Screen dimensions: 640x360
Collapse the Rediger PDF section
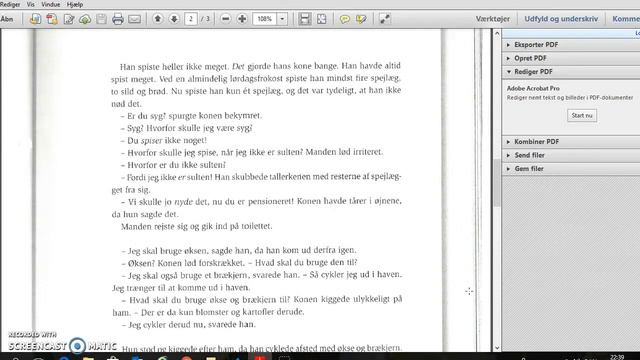(x=571, y=71)
